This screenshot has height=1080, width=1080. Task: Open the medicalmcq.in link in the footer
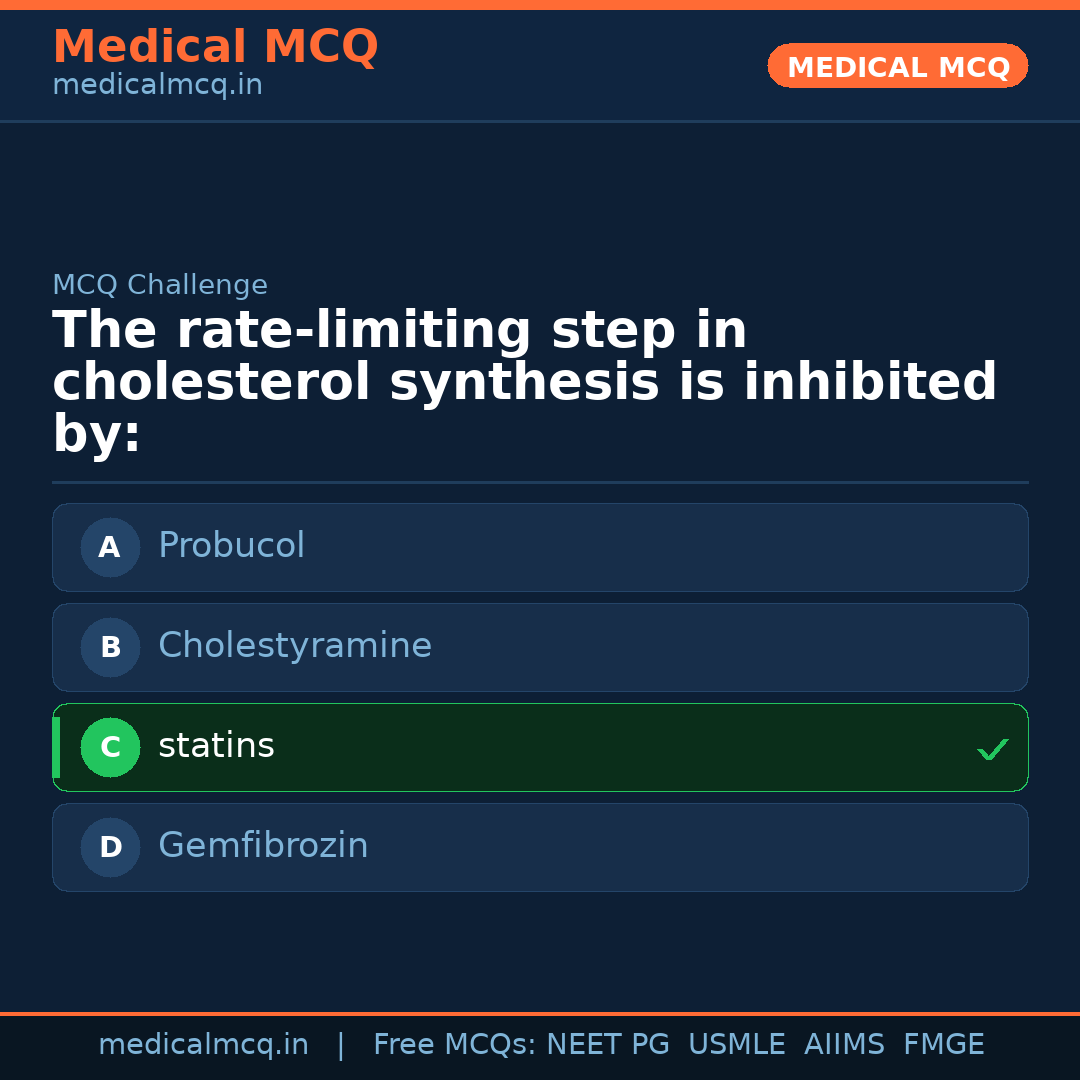pyautogui.click(x=203, y=1045)
